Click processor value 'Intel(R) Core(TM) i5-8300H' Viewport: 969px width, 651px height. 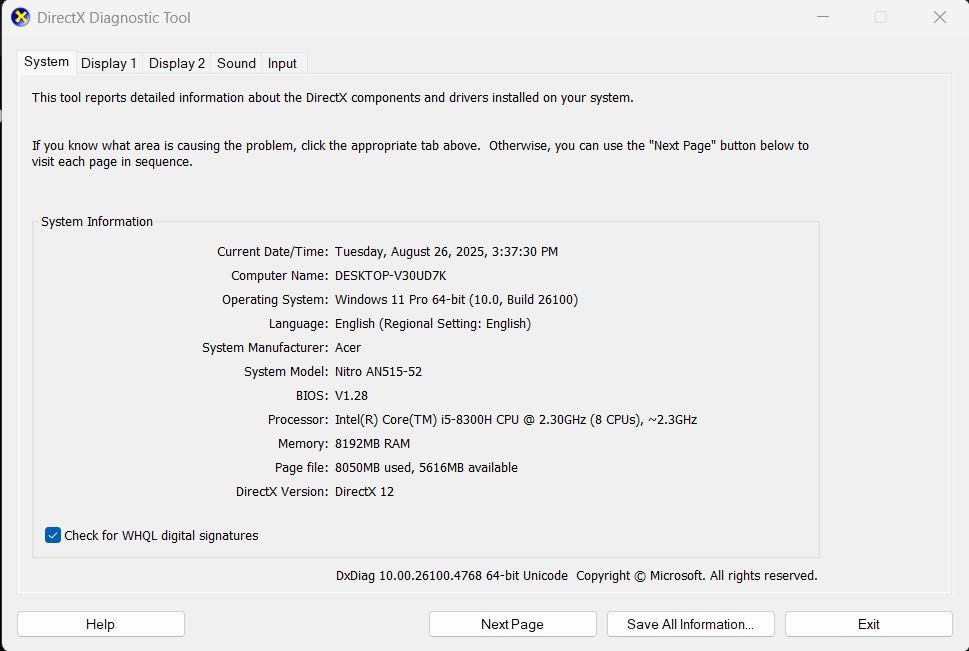[413, 420]
